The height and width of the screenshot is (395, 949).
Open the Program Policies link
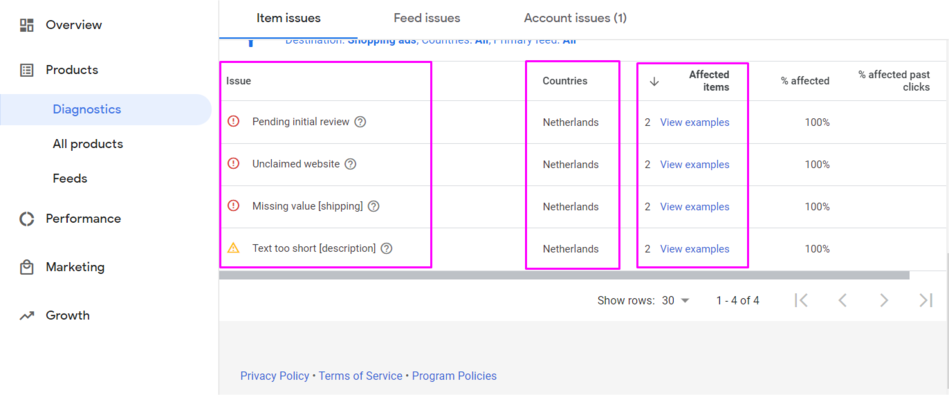point(455,376)
